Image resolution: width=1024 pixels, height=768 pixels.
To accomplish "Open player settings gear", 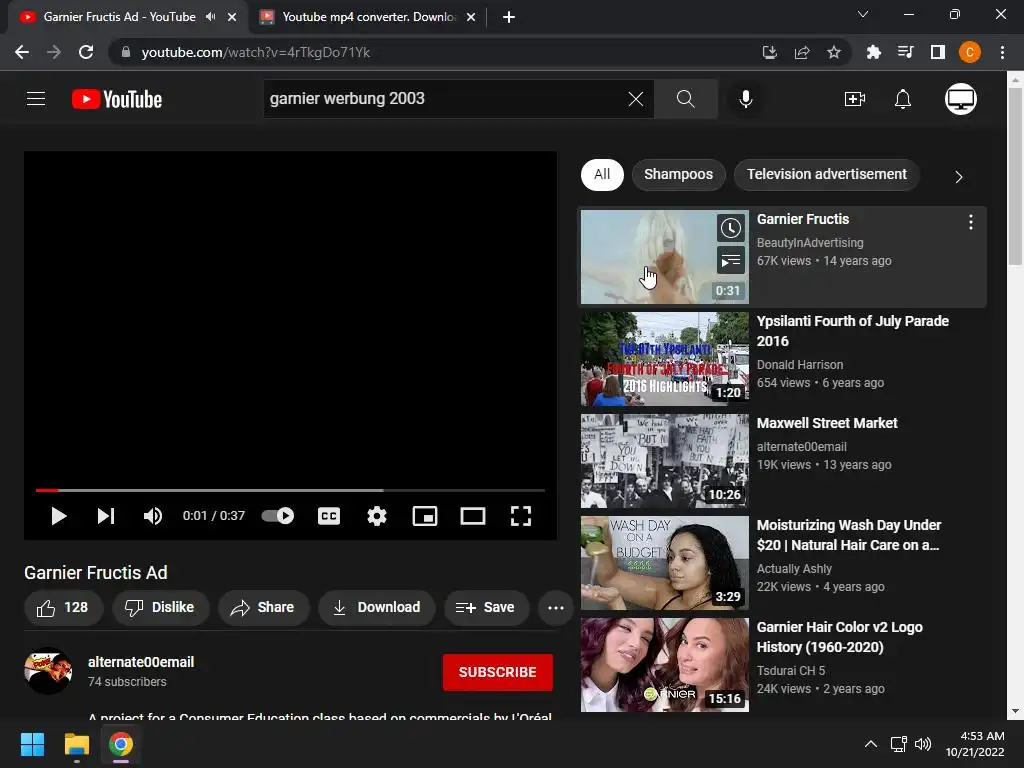I will (377, 516).
